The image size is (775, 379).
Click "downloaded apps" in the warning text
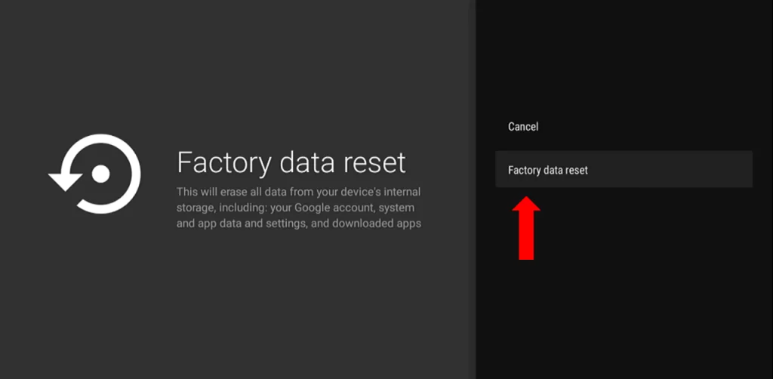[377, 223]
